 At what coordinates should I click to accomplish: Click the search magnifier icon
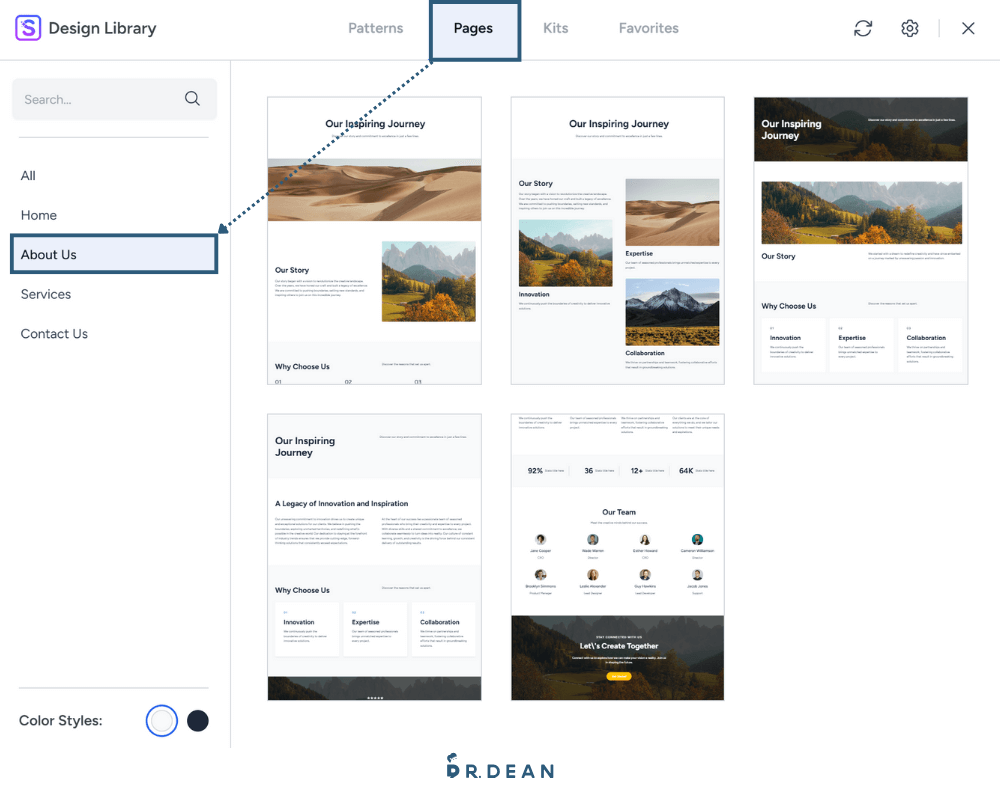point(192,98)
